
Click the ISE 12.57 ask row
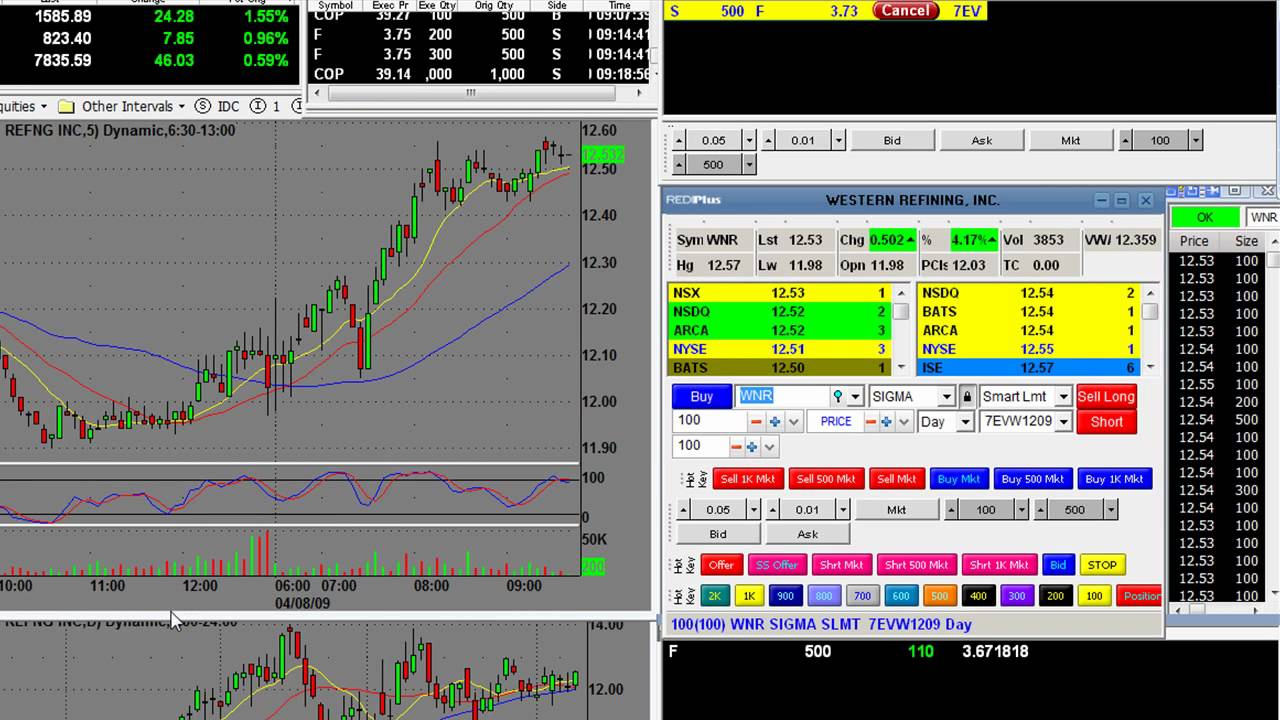(x=1028, y=368)
